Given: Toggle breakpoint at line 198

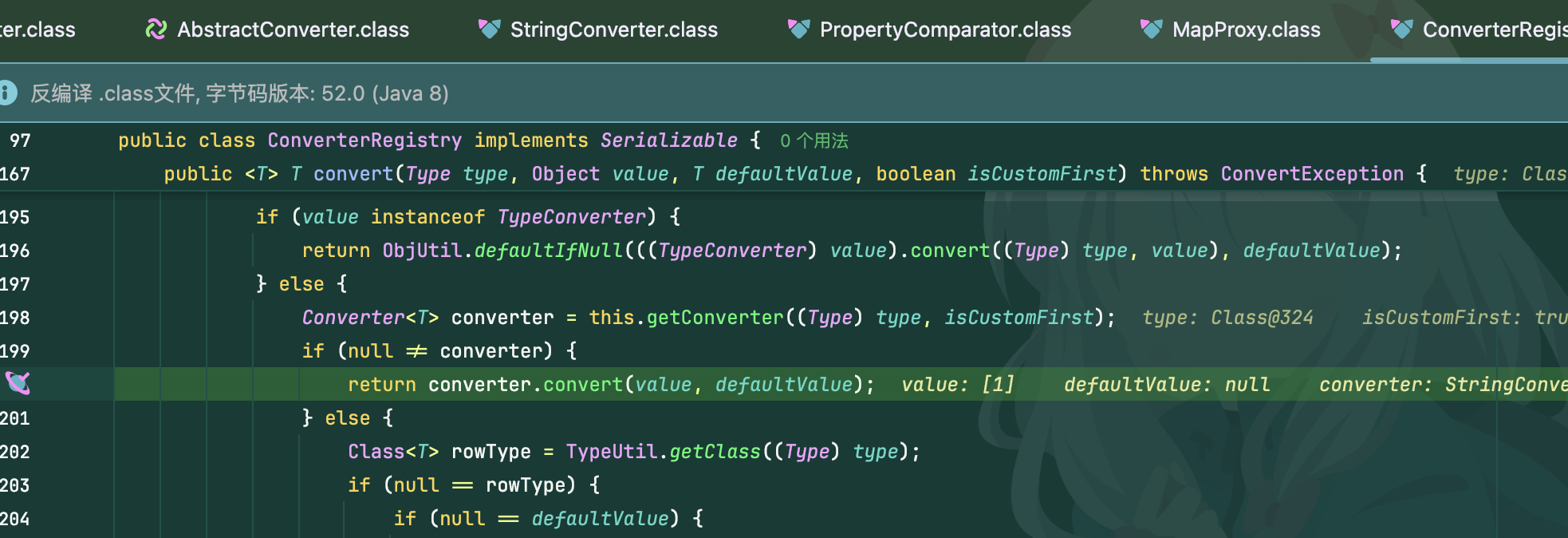Looking at the screenshot, I should coord(15,318).
